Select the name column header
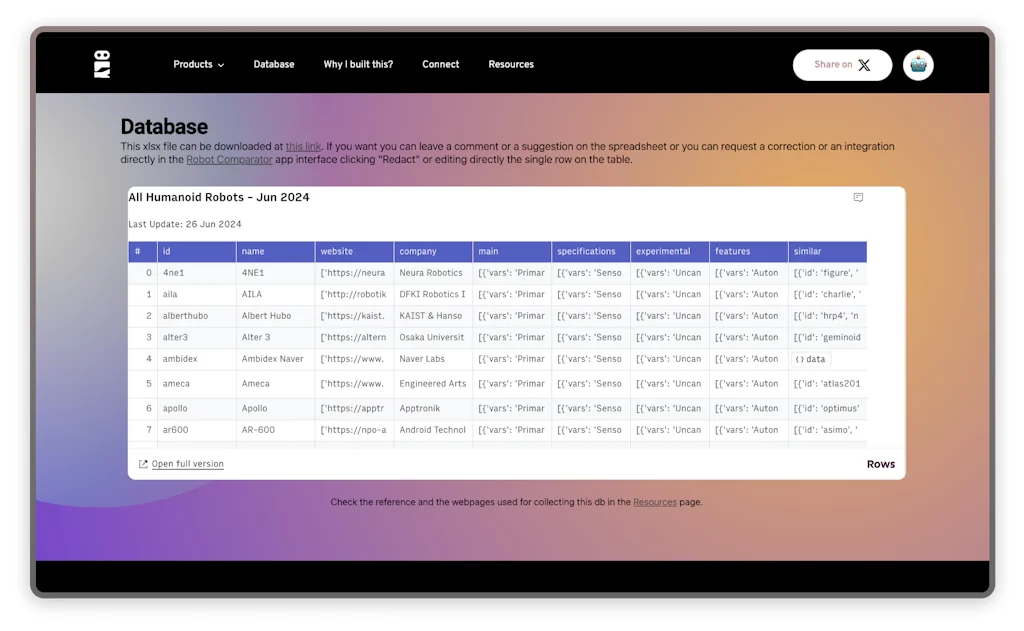This screenshot has height=631, width=1024. point(276,251)
